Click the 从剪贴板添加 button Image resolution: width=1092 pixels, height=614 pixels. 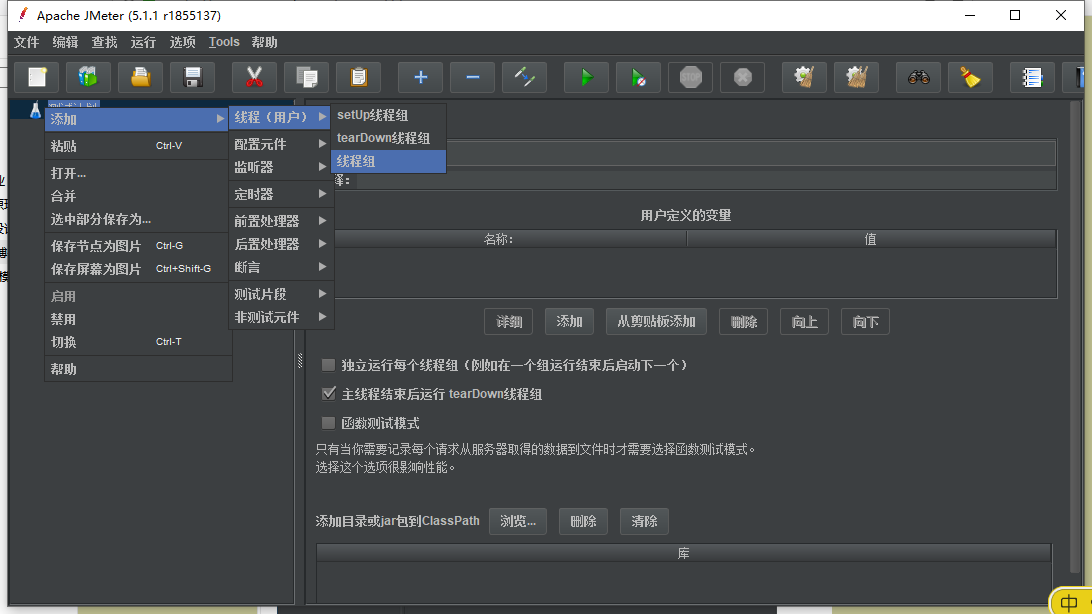coord(656,322)
